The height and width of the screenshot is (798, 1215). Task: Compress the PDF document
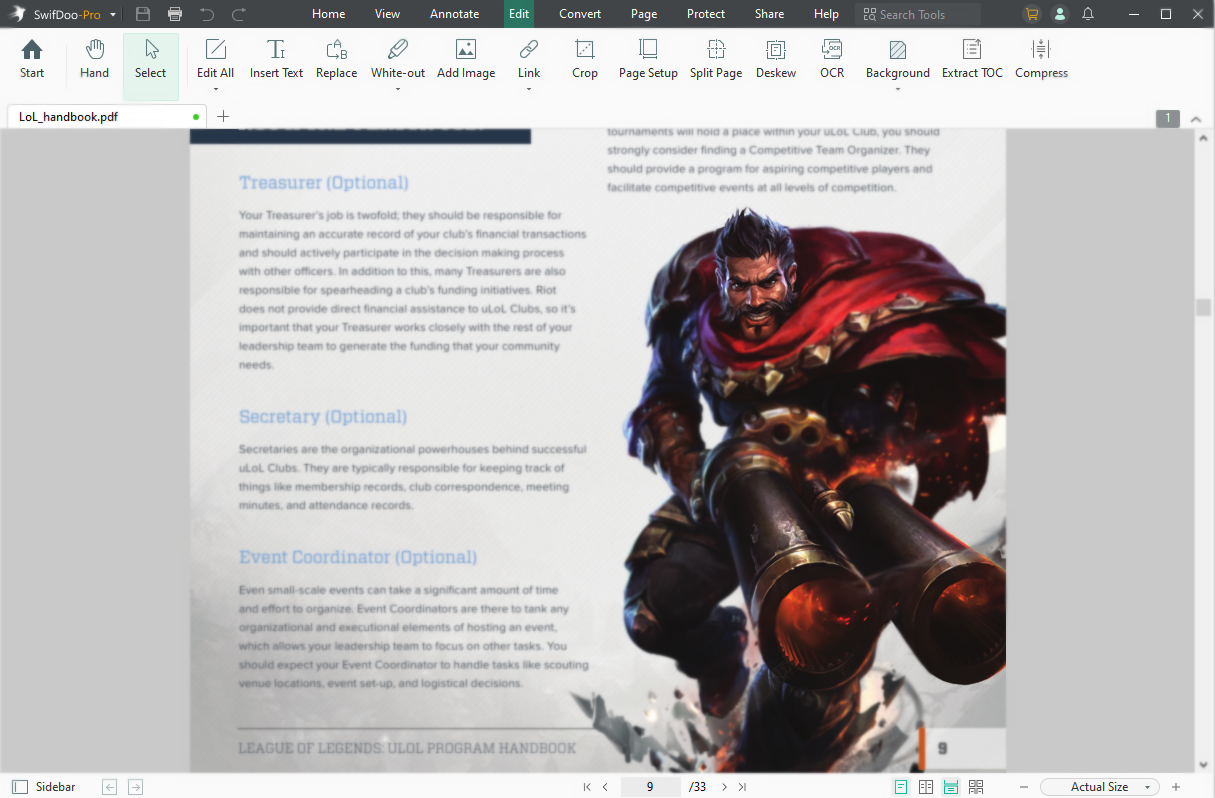pos(1041,59)
